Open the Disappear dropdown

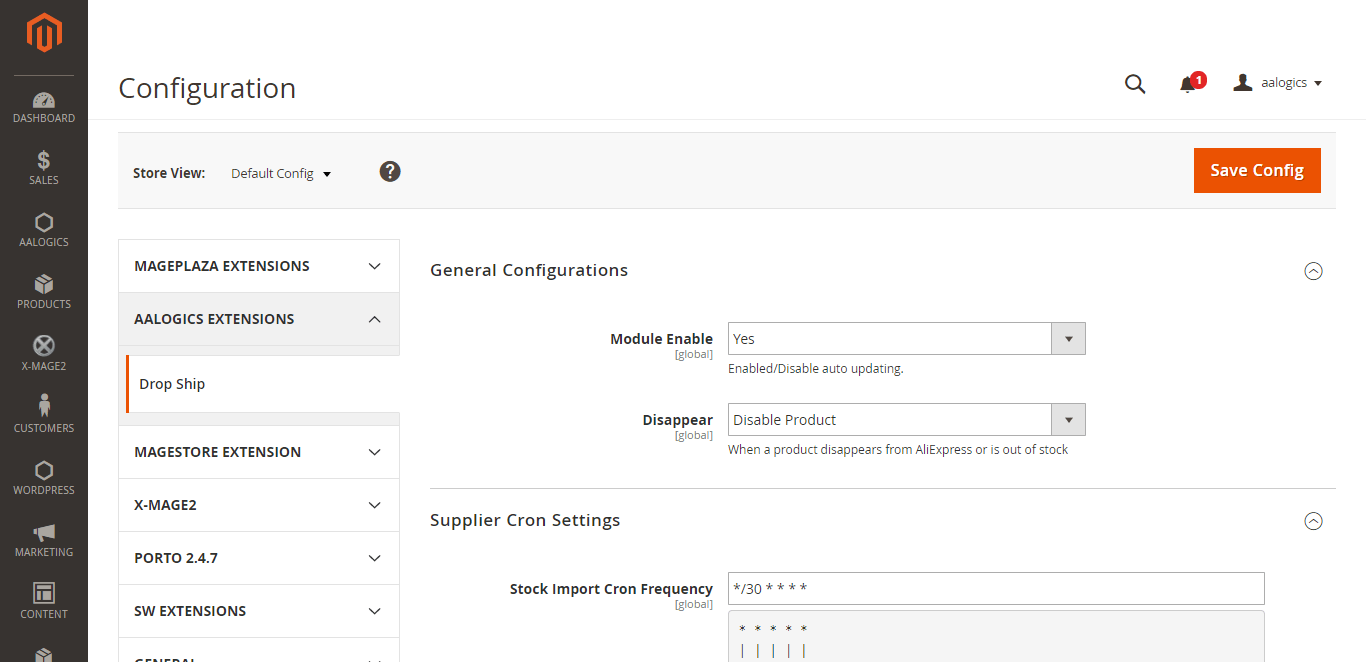[x=906, y=420]
